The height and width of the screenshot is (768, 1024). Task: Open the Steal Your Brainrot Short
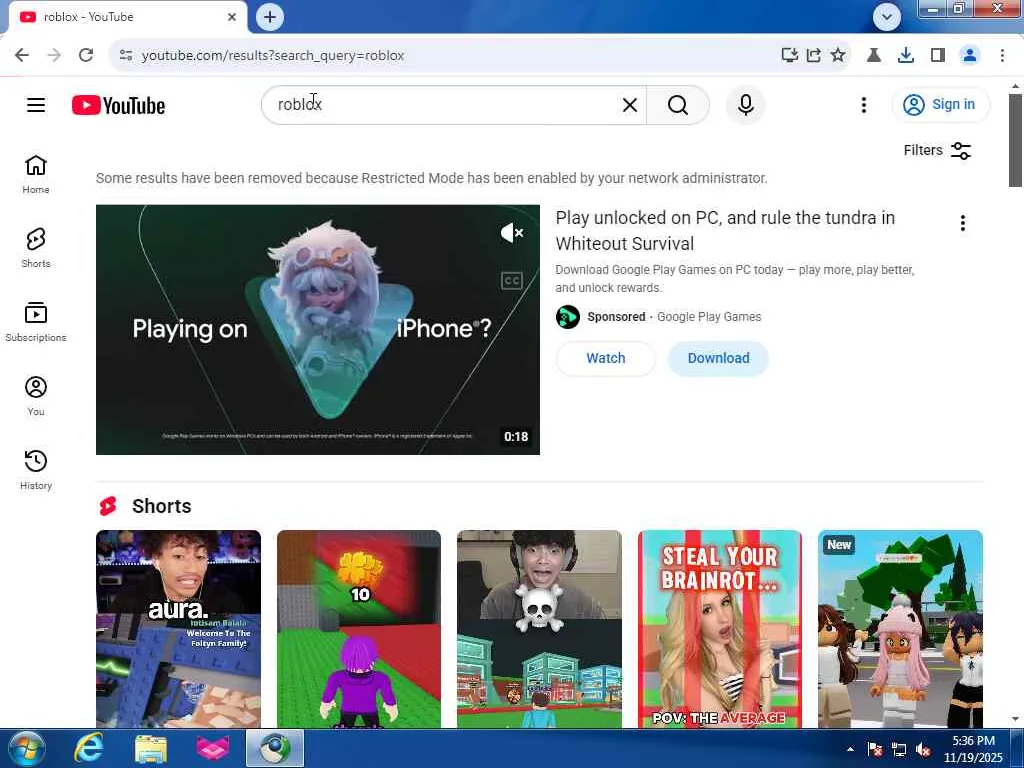pos(720,629)
